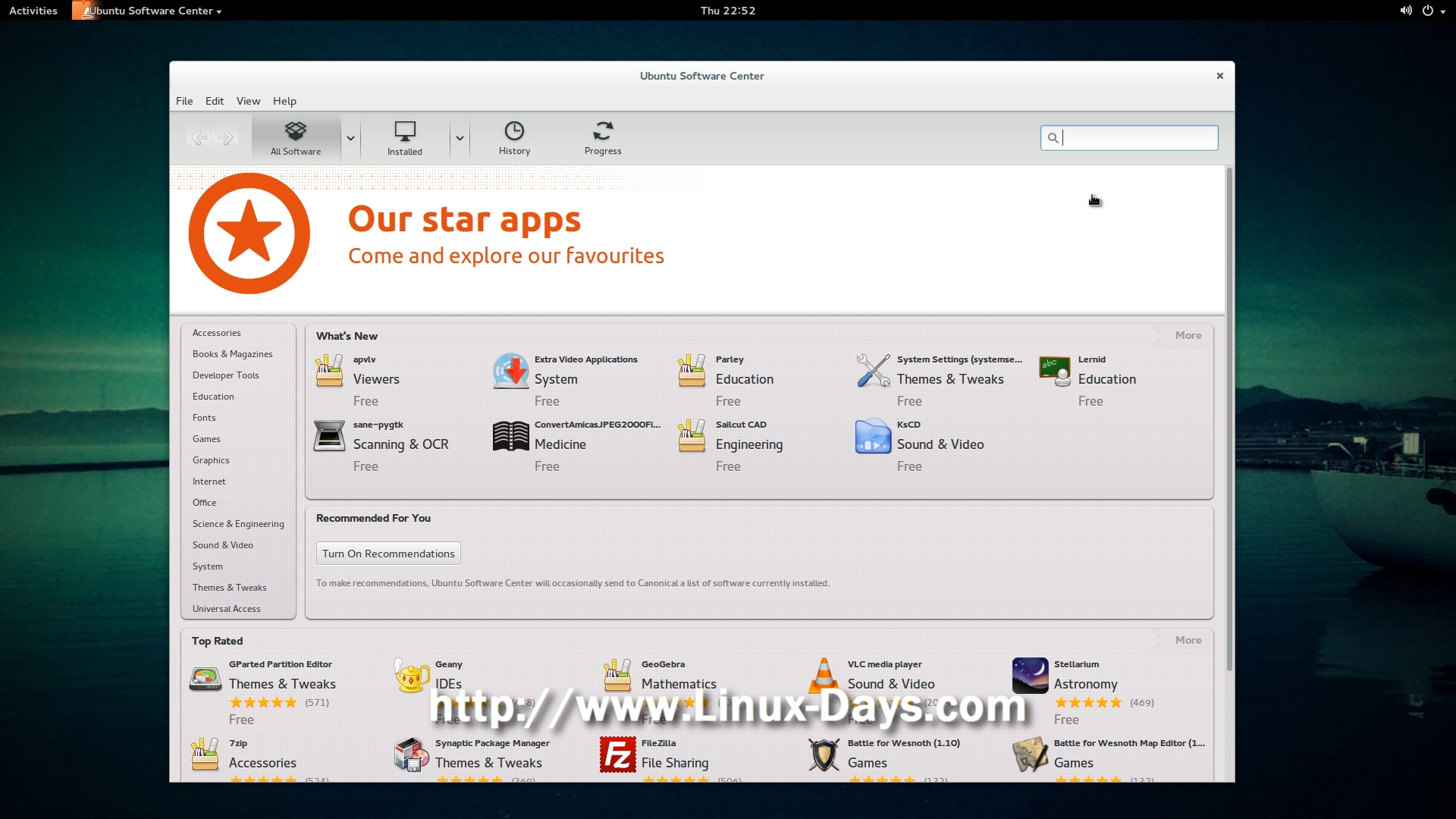Select the Games category

point(206,439)
